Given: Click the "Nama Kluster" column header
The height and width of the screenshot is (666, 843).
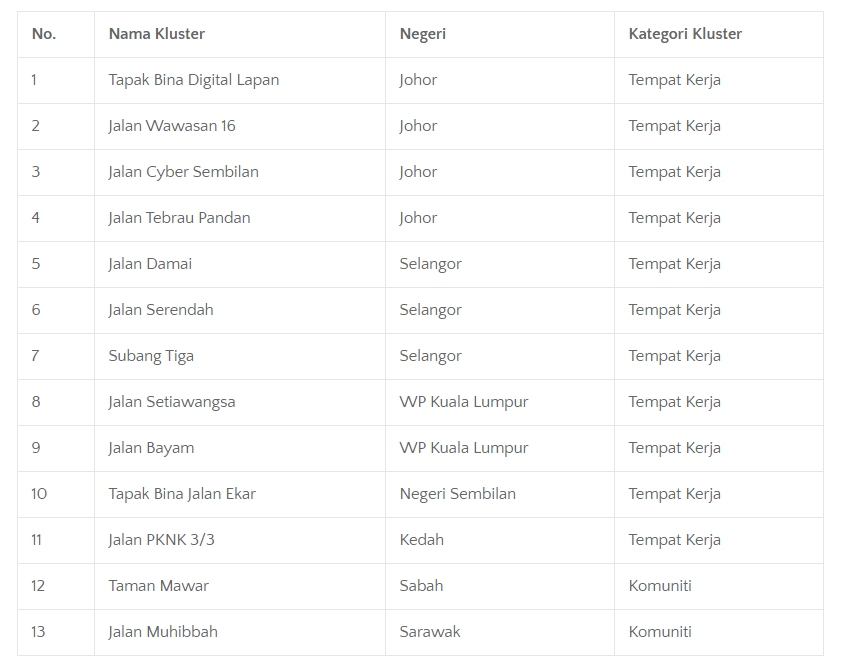Looking at the screenshot, I should 157,34.
